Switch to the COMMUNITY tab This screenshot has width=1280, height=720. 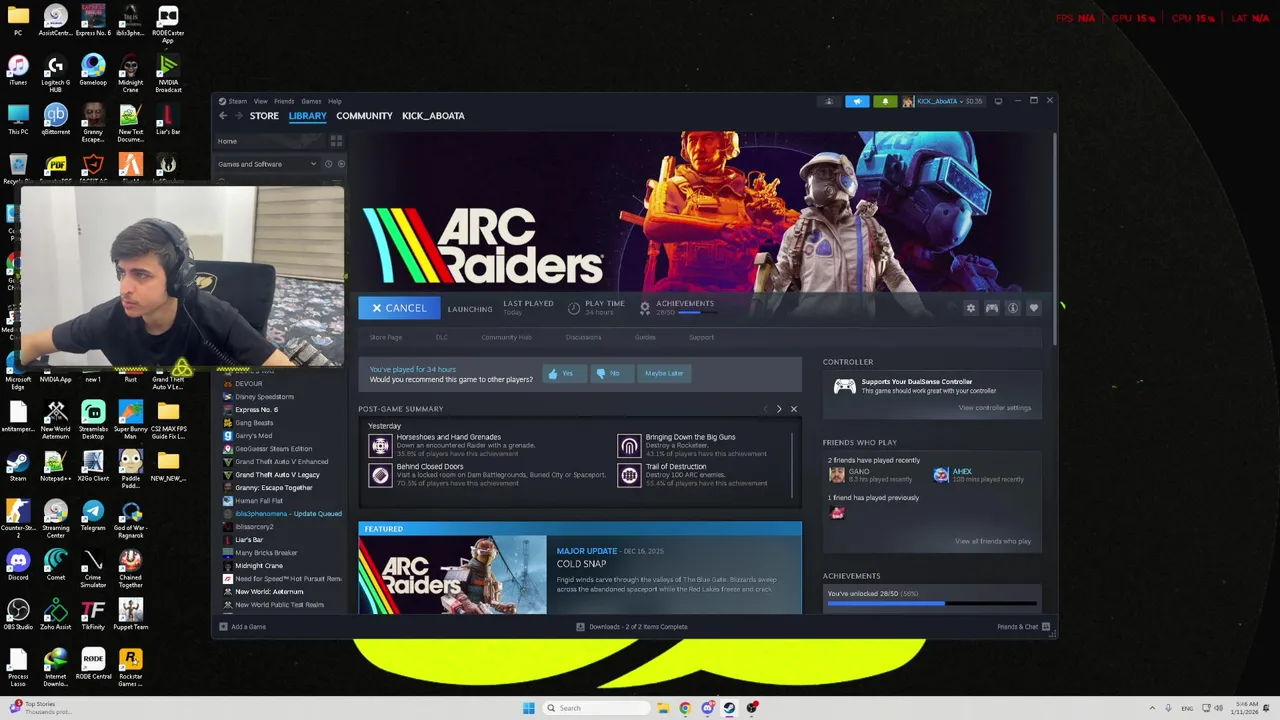pos(364,116)
